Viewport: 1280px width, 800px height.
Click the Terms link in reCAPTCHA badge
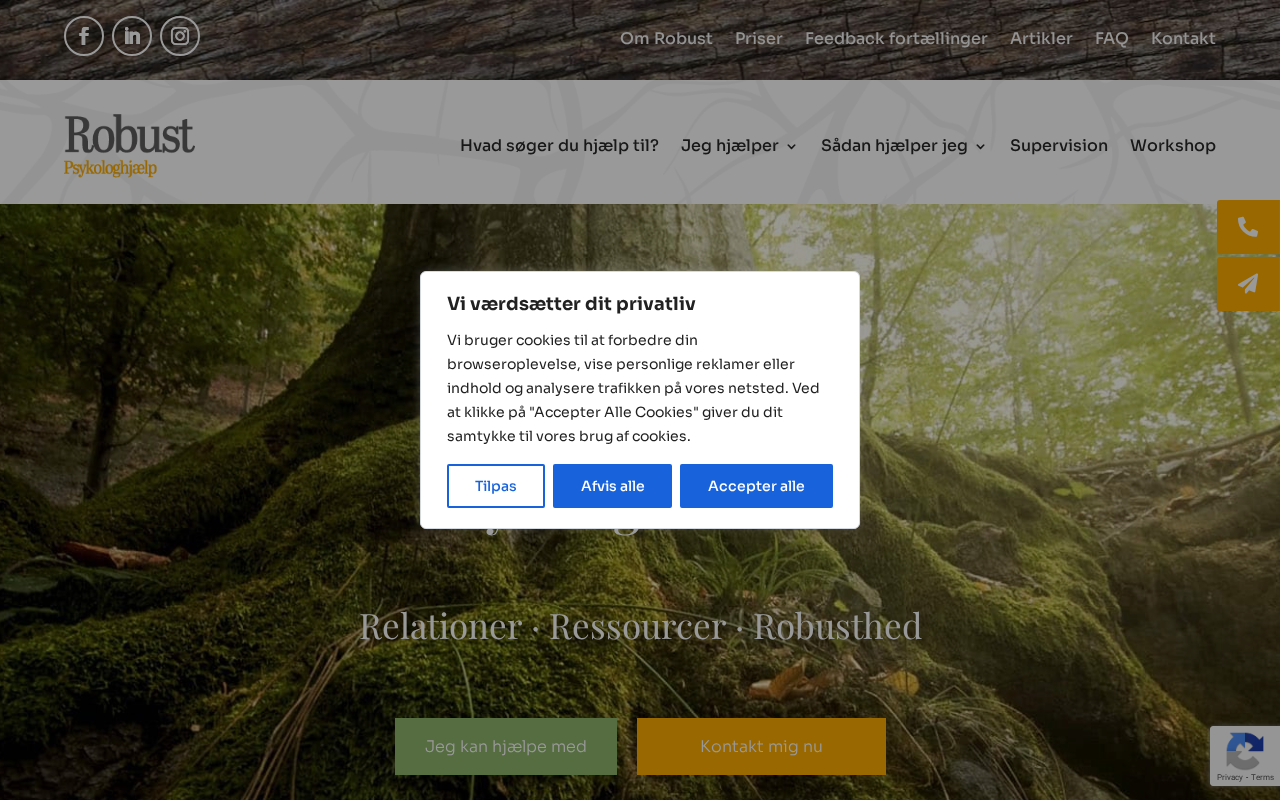click(1262, 777)
